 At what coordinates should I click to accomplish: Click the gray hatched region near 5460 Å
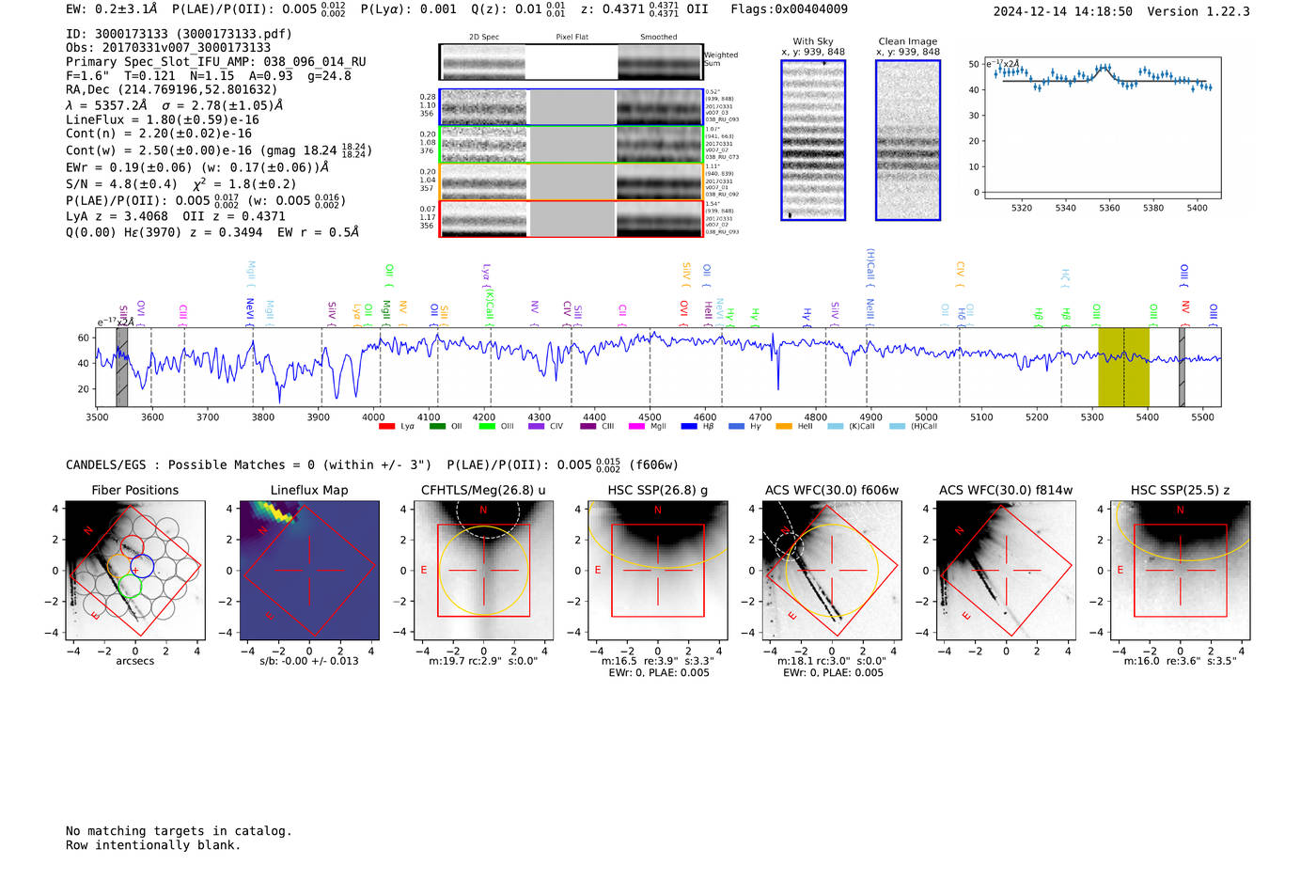pos(1182,367)
